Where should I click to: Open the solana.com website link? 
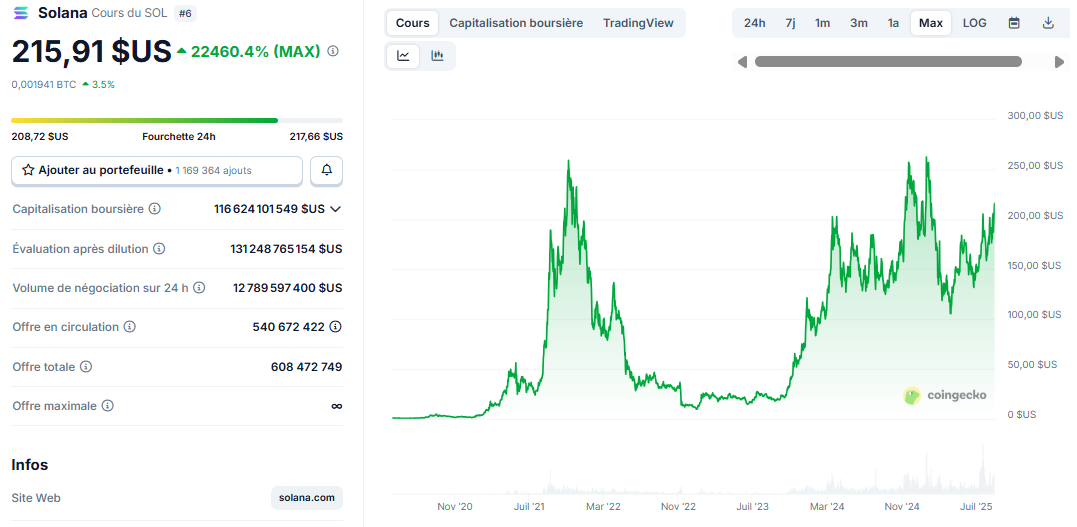[x=307, y=497]
